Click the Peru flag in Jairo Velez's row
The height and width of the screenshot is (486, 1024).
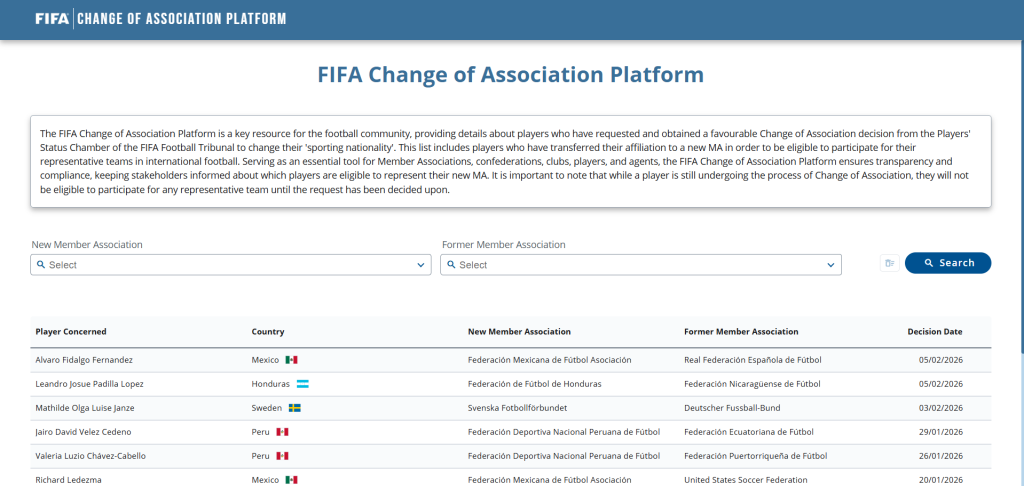click(282, 432)
